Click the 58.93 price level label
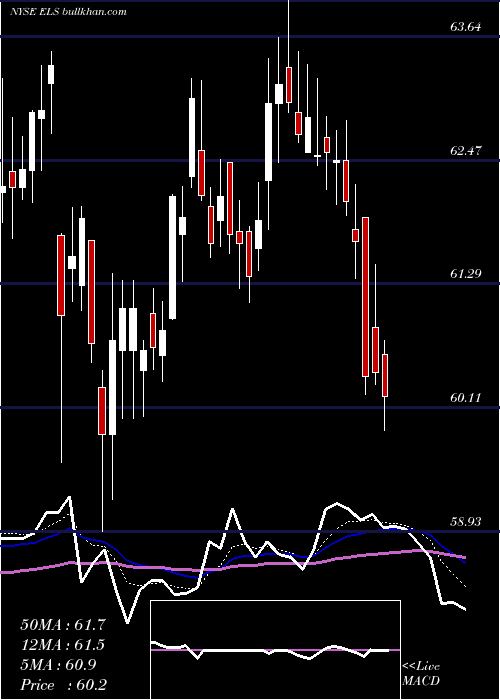500x700 pixels. [466, 521]
